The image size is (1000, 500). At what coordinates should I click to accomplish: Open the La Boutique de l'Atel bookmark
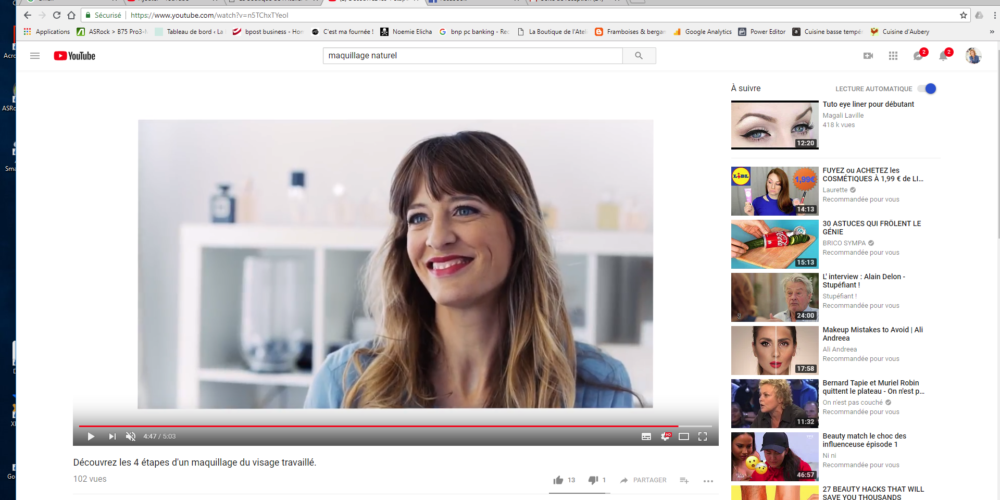click(x=552, y=31)
